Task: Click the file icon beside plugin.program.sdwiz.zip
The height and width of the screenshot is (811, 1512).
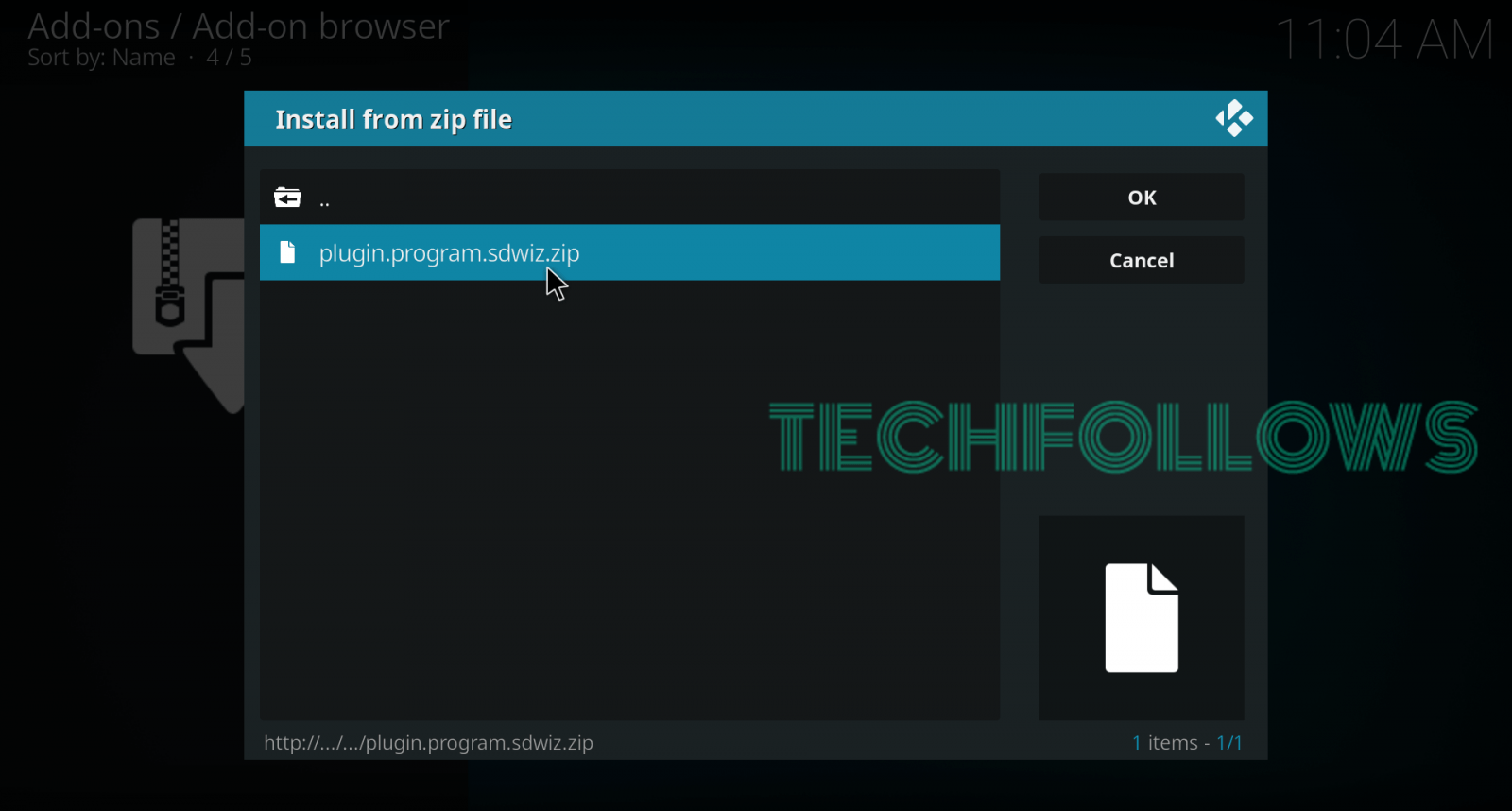Action: point(287,252)
